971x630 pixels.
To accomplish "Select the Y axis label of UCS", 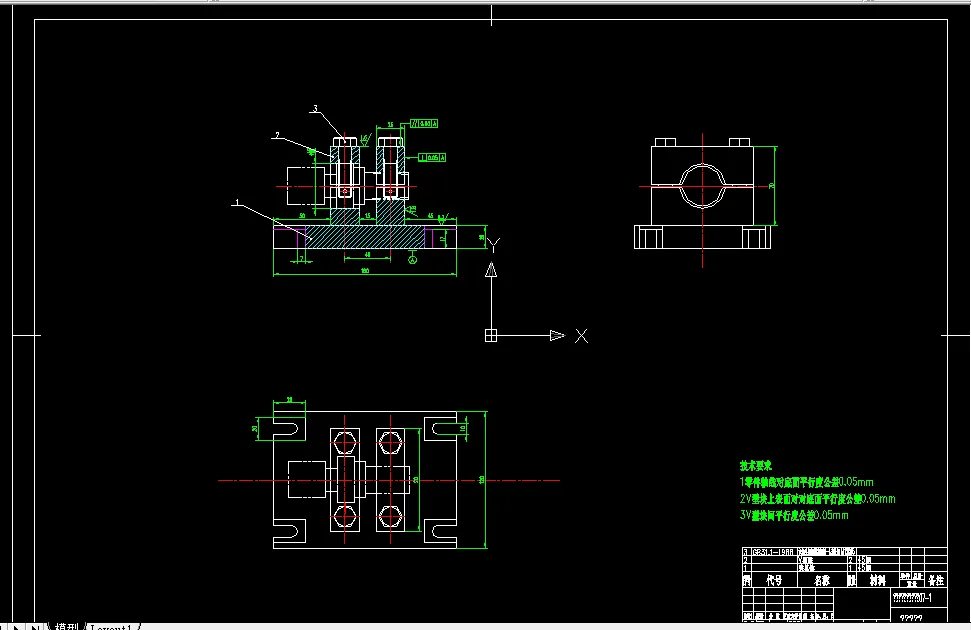I will pyautogui.click(x=494, y=245).
